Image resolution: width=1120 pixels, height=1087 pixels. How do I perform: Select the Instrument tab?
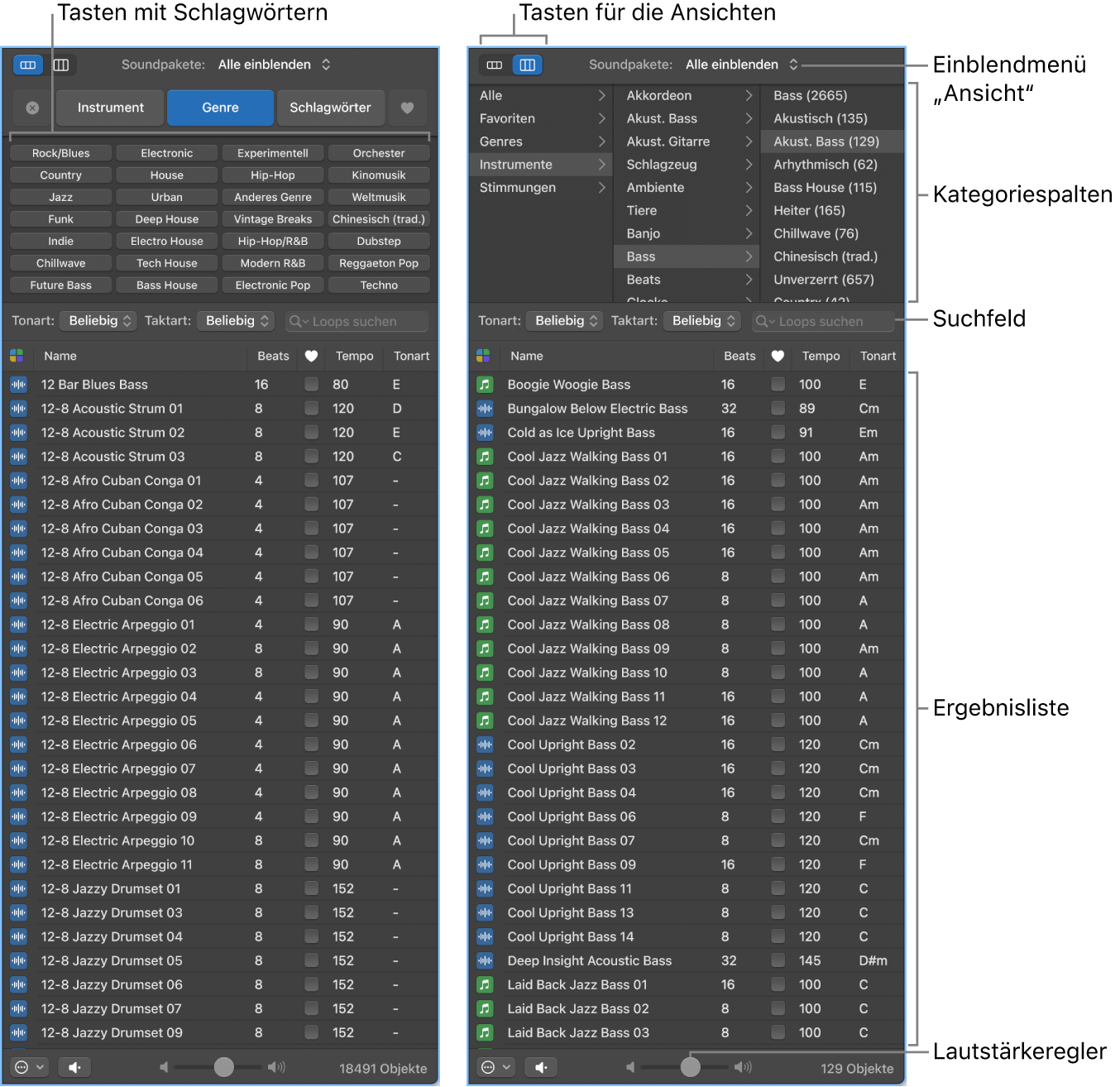[x=111, y=108]
